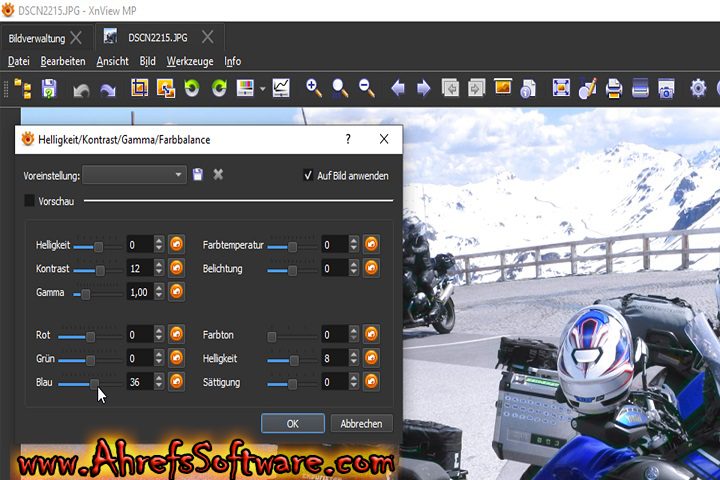
Task: Click the Save file toolbar icon
Action: click(48, 89)
